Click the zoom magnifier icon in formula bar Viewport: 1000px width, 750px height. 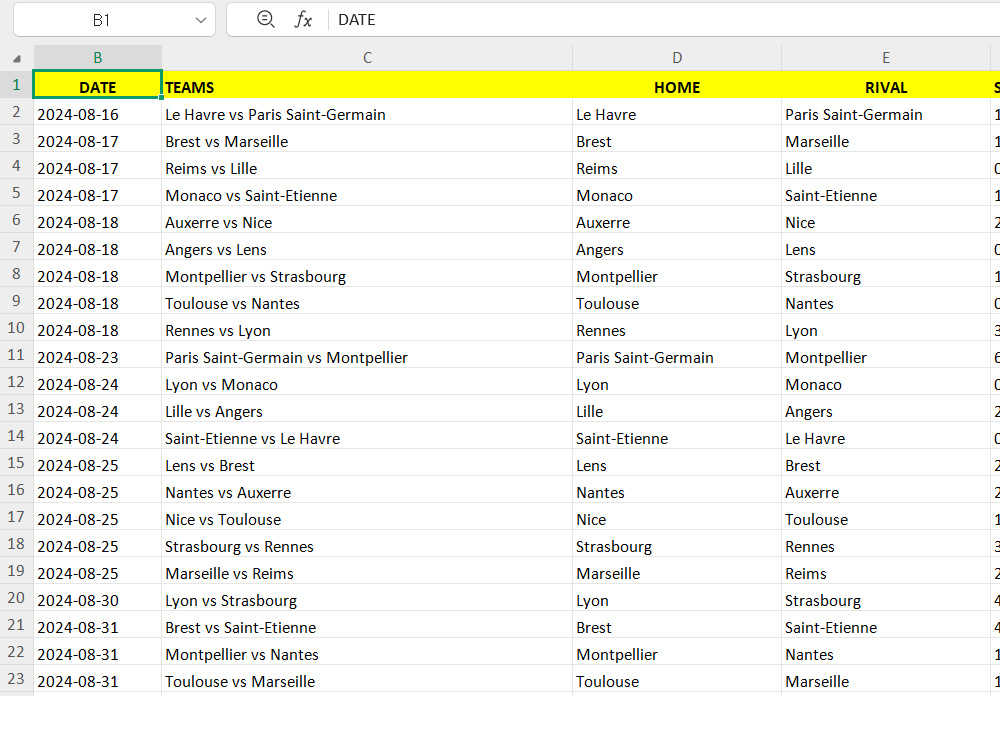265,20
